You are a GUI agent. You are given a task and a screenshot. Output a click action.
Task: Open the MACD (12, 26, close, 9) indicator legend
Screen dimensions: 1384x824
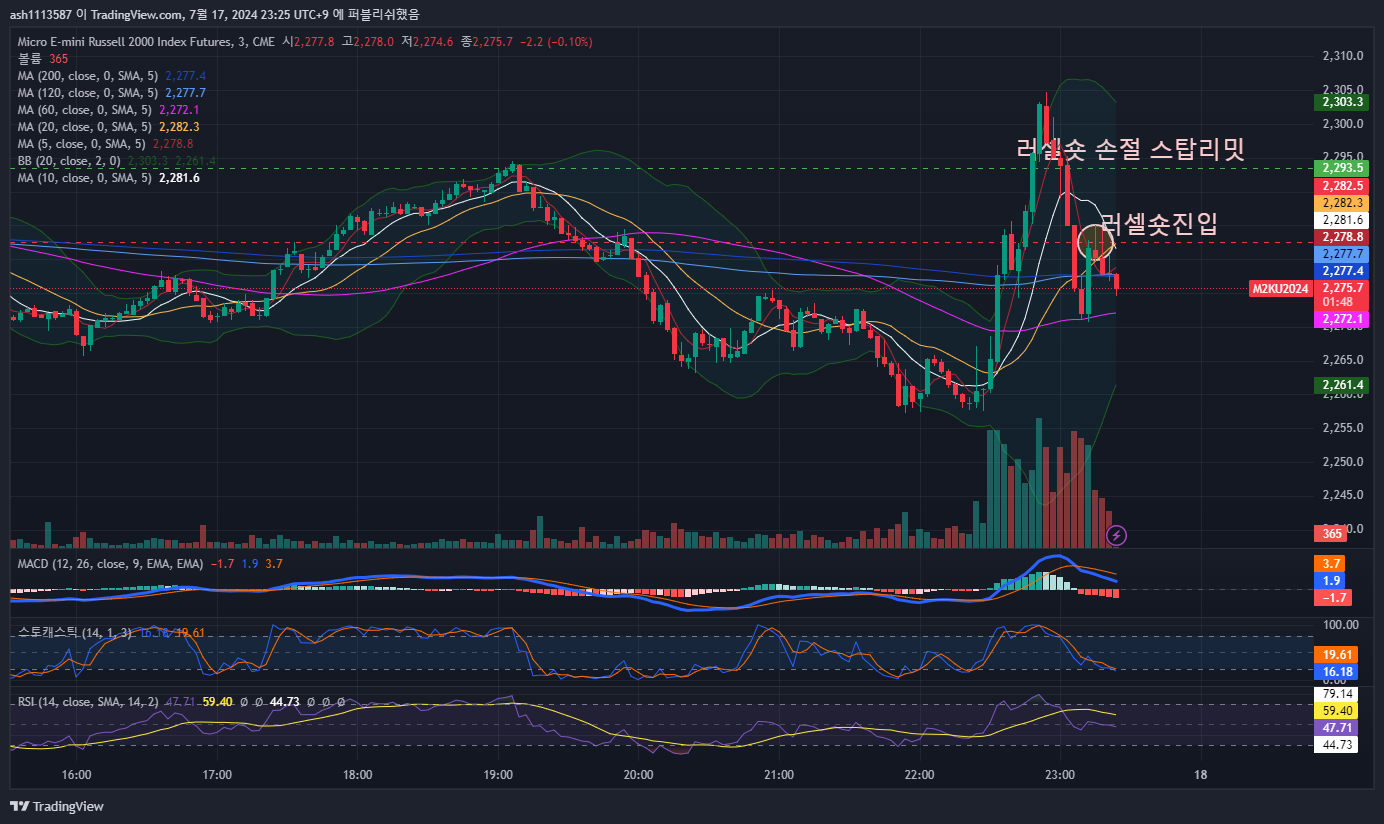click(x=110, y=564)
